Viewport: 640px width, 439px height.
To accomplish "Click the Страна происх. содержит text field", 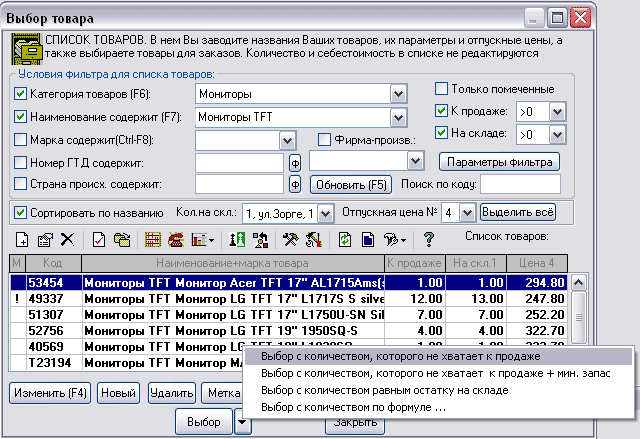I will pos(239,184).
